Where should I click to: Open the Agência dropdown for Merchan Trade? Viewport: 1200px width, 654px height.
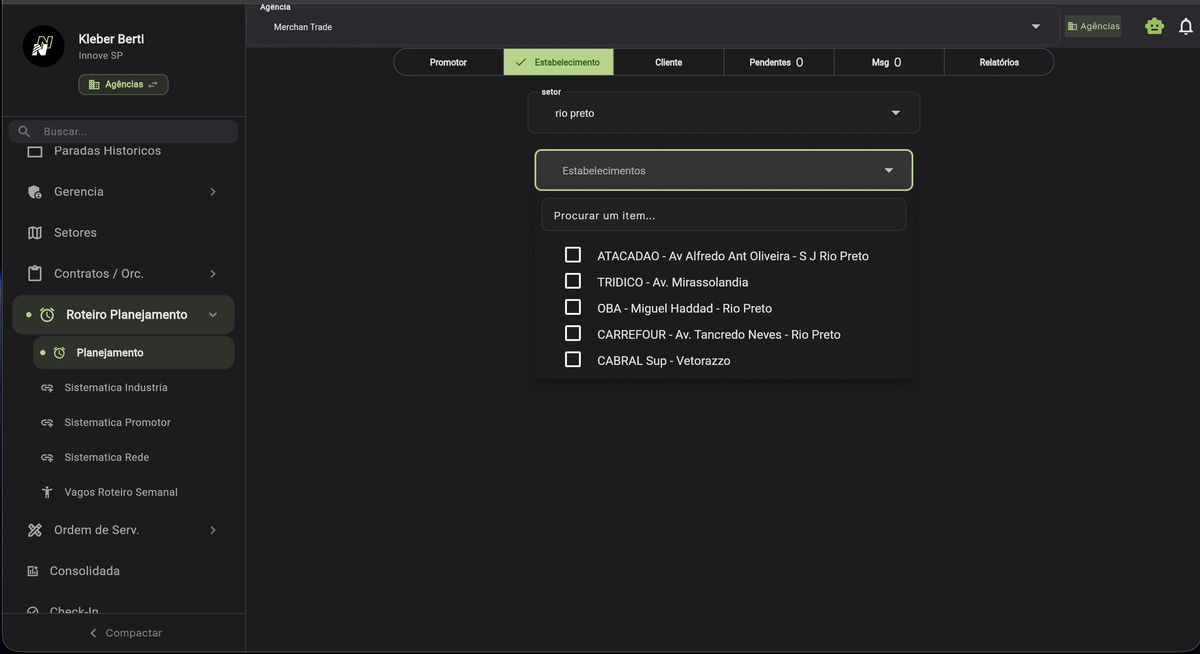click(1035, 26)
